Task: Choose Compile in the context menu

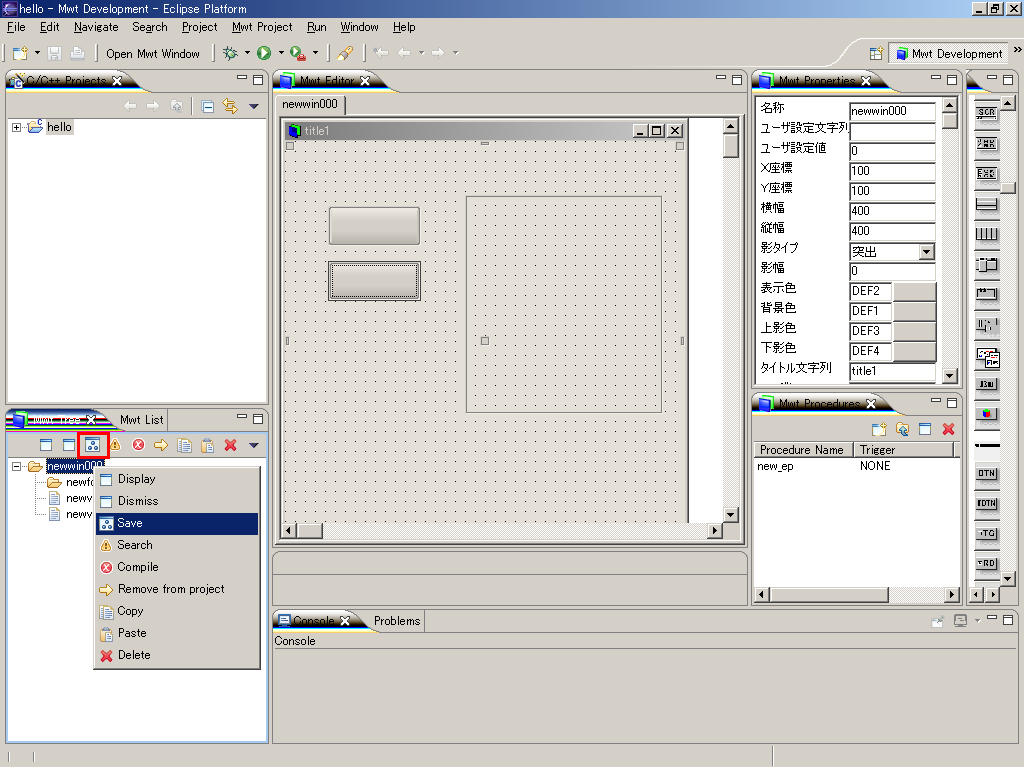Action: (x=177, y=567)
